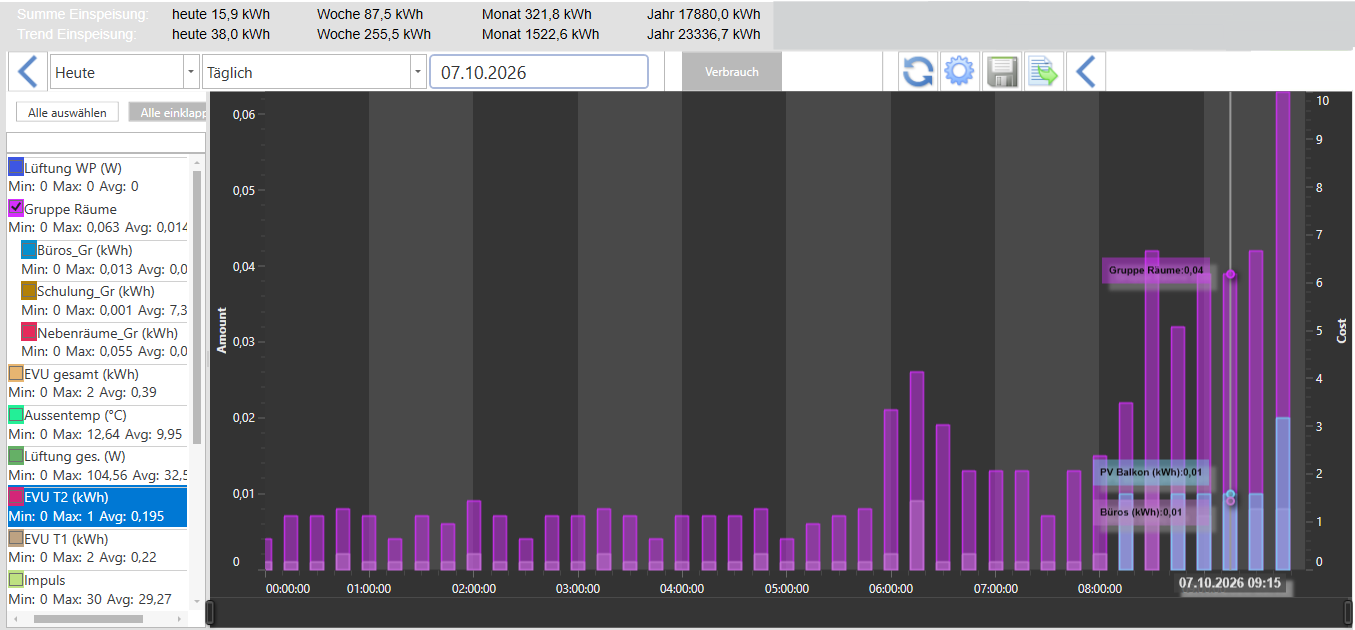
Task: Click the export document icon
Action: tap(1043, 72)
